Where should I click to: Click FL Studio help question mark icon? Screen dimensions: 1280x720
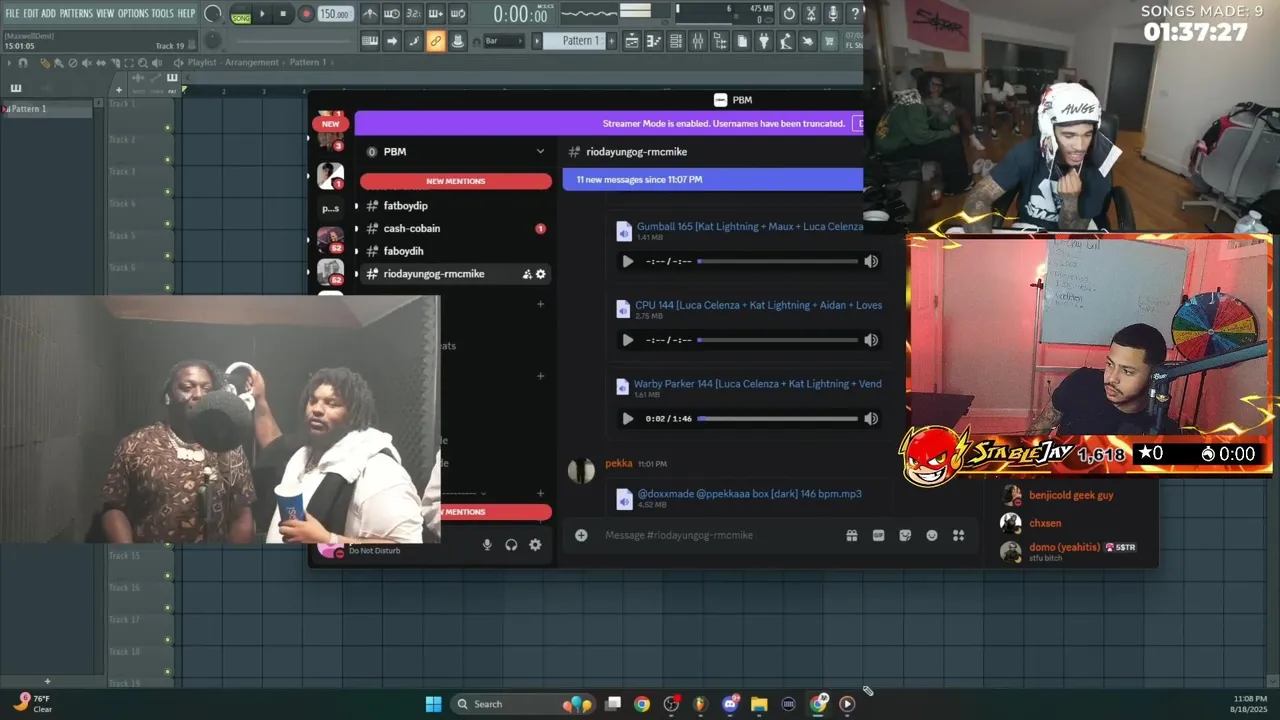click(x=855, y=14)
